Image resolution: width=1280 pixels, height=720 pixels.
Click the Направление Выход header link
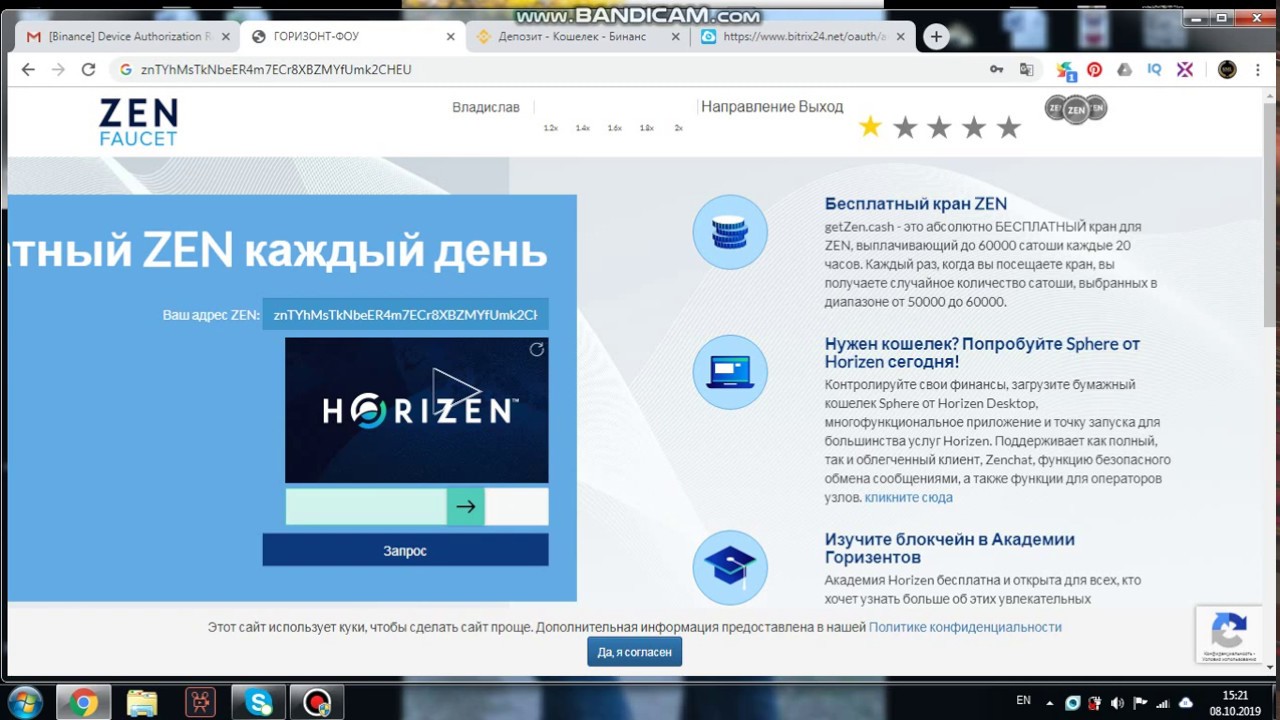(772, 106)
